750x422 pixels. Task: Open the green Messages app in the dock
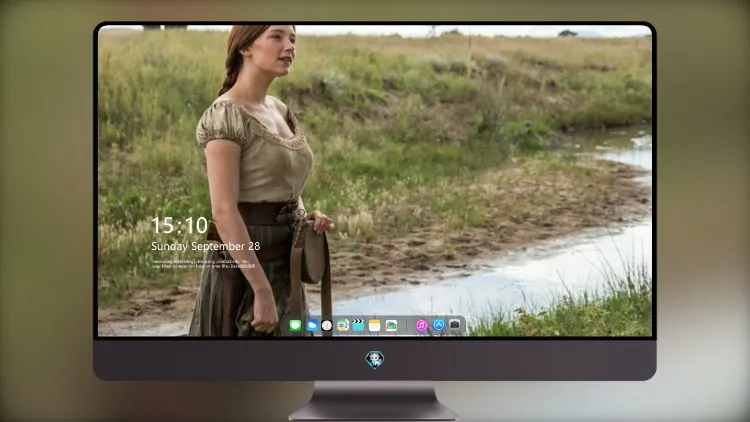click(295, 326)
